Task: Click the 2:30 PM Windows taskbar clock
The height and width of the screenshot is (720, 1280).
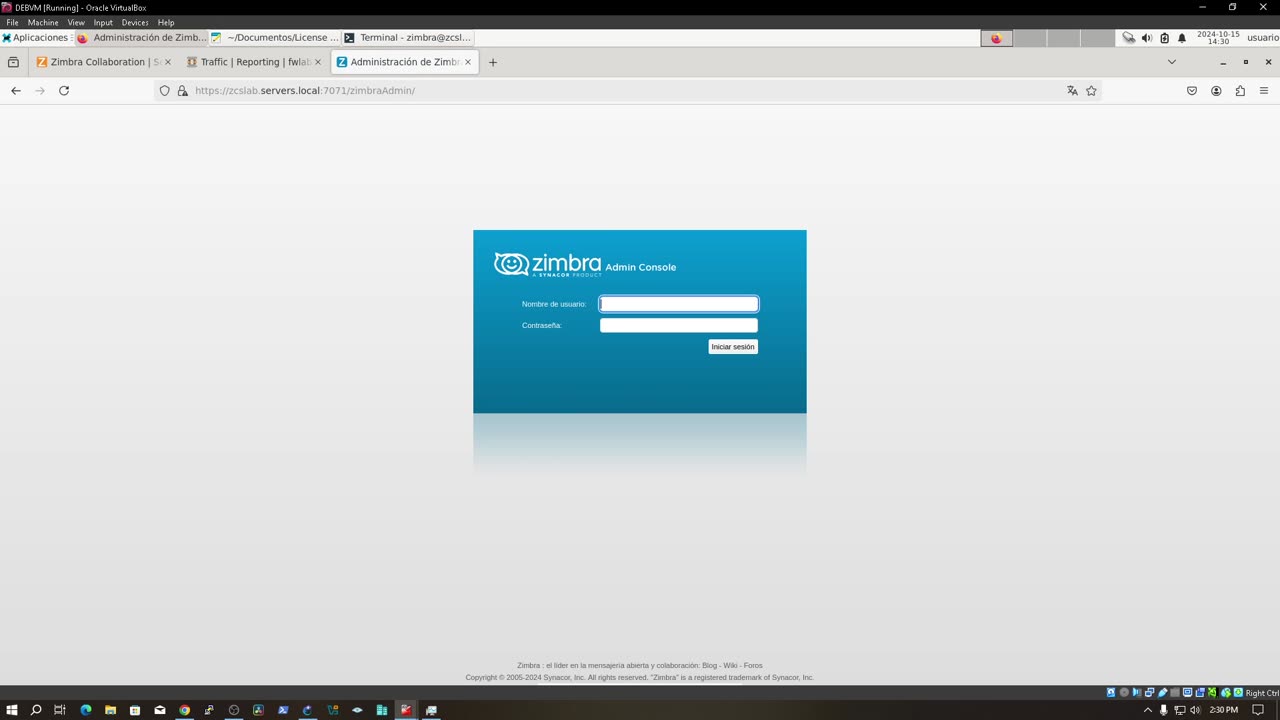Action: 1224,710
